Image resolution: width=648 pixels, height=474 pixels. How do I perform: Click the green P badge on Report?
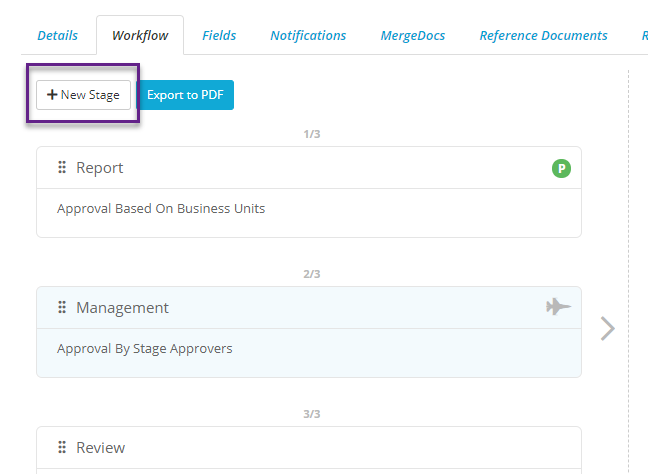coord(561,169)
